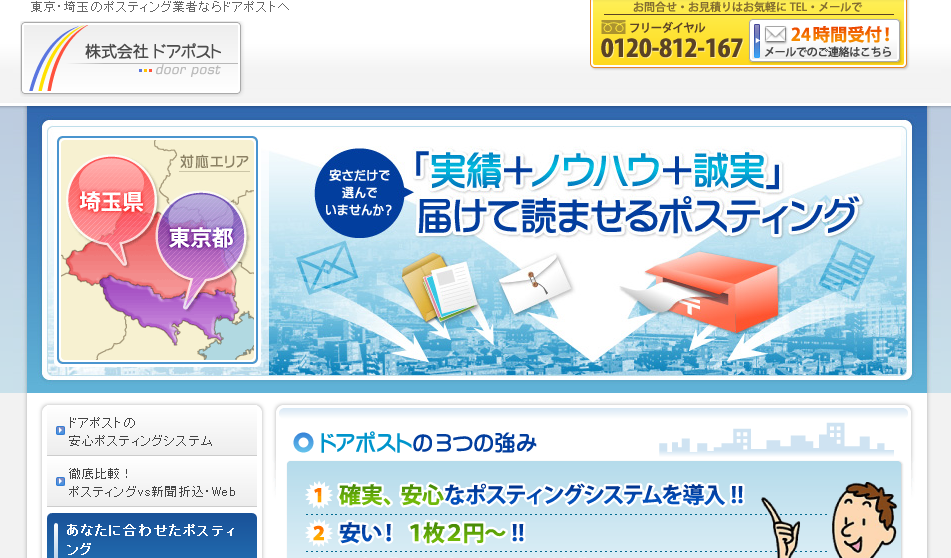Click the 実績+ノウハウ+誠実 headline
The image size is (951, 558).
point(597,171)
